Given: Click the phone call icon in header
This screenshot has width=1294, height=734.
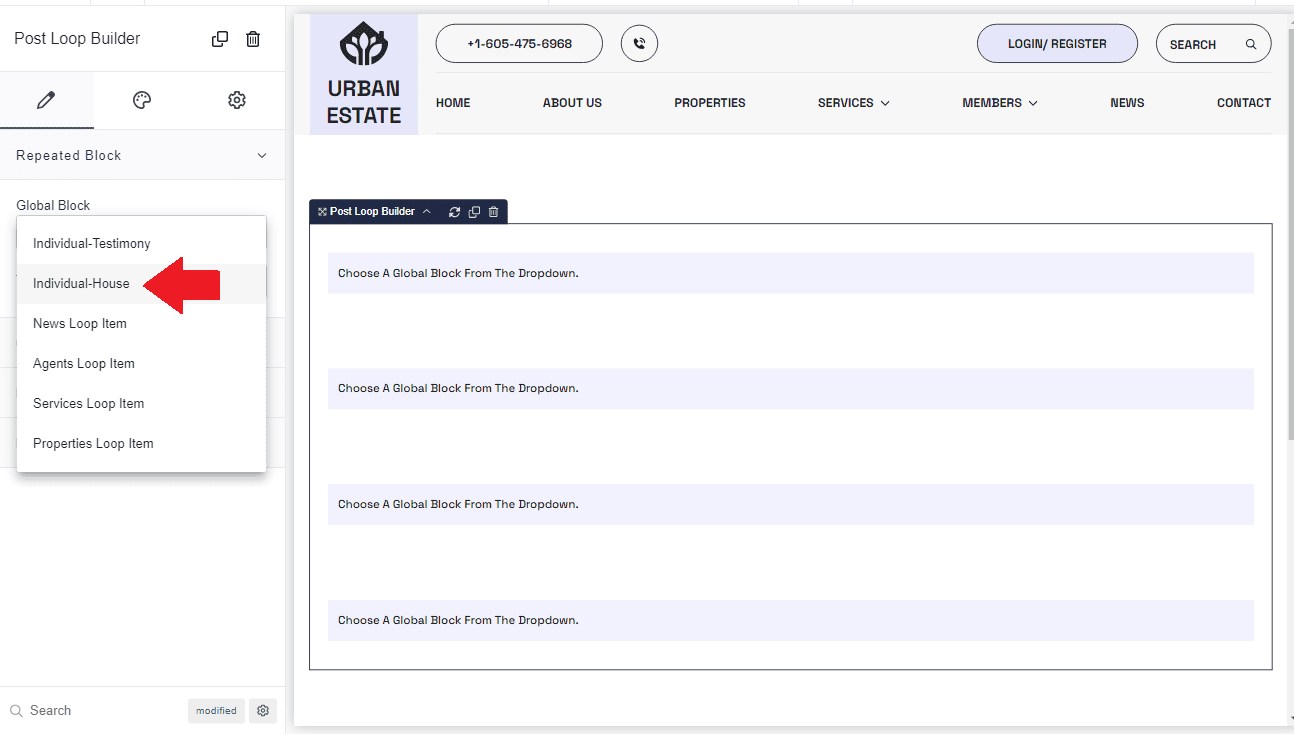Looking at the screenshot, I should pyautogui.click(x=639, y=44).
